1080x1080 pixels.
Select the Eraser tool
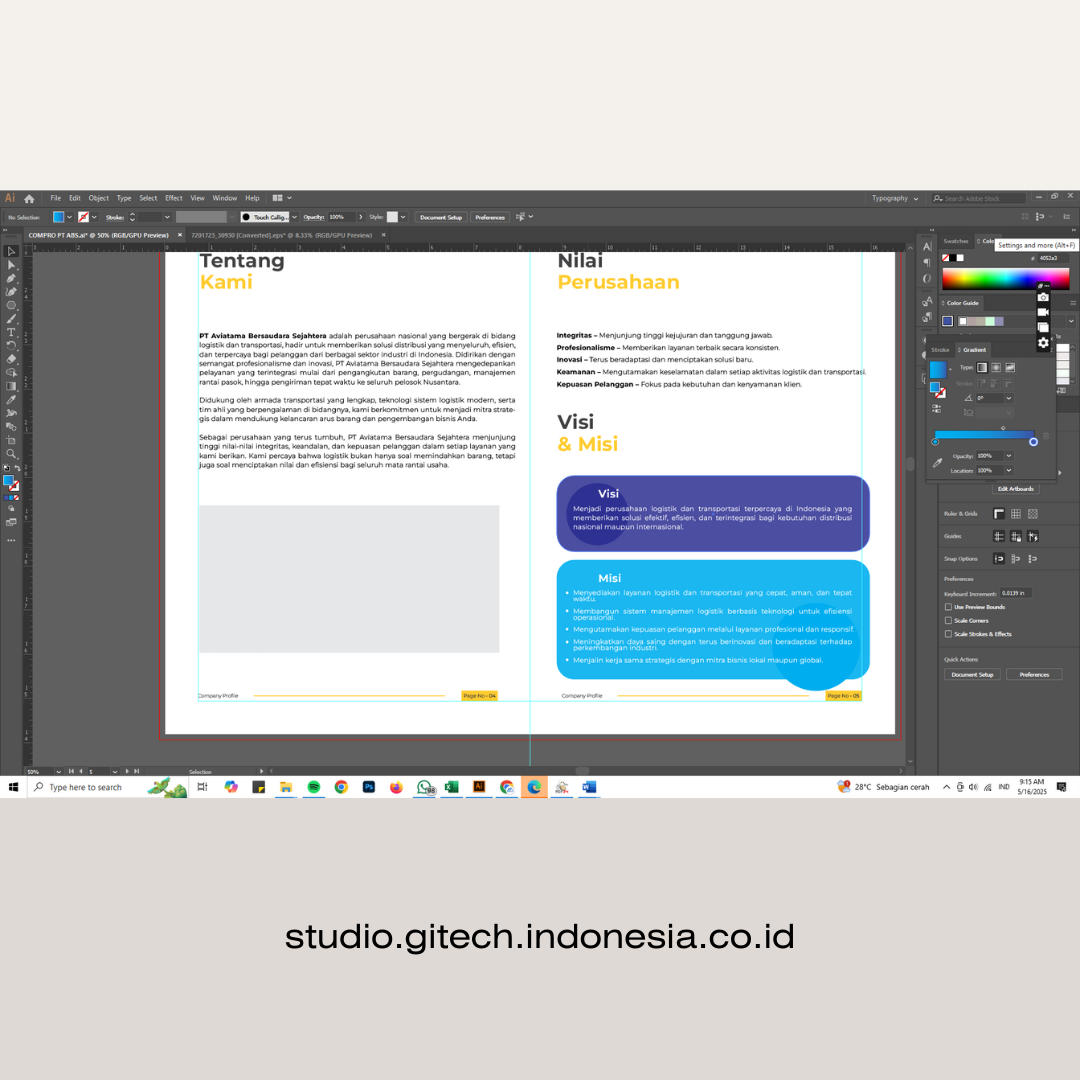[x=11, y=358]
